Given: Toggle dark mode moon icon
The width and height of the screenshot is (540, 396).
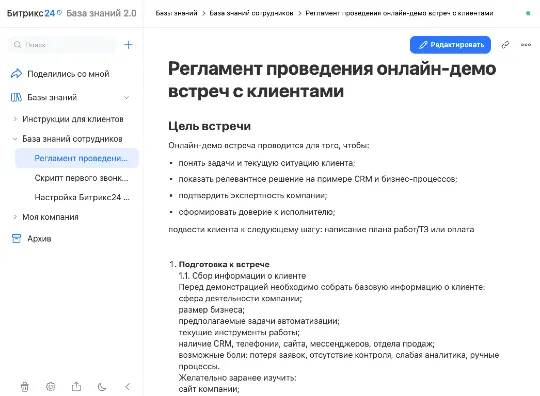Looking at the screenshot, I should coord(102,387).
